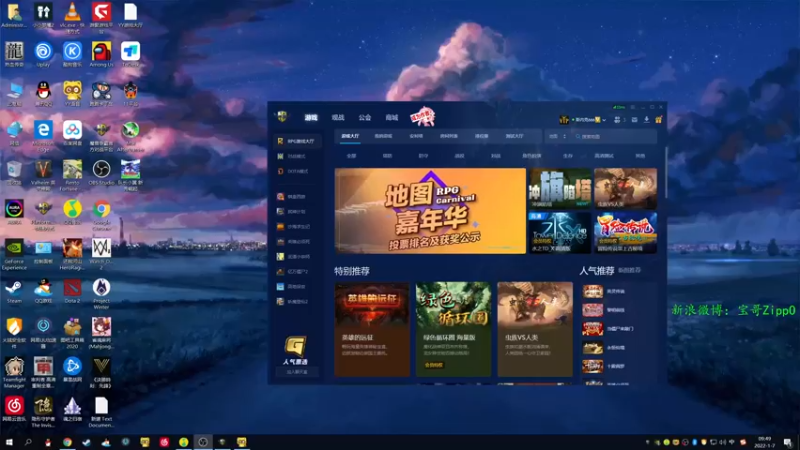800x450 pixels.
Task: Open the Recycle Bin on the desktop
Action: [14, 173]
